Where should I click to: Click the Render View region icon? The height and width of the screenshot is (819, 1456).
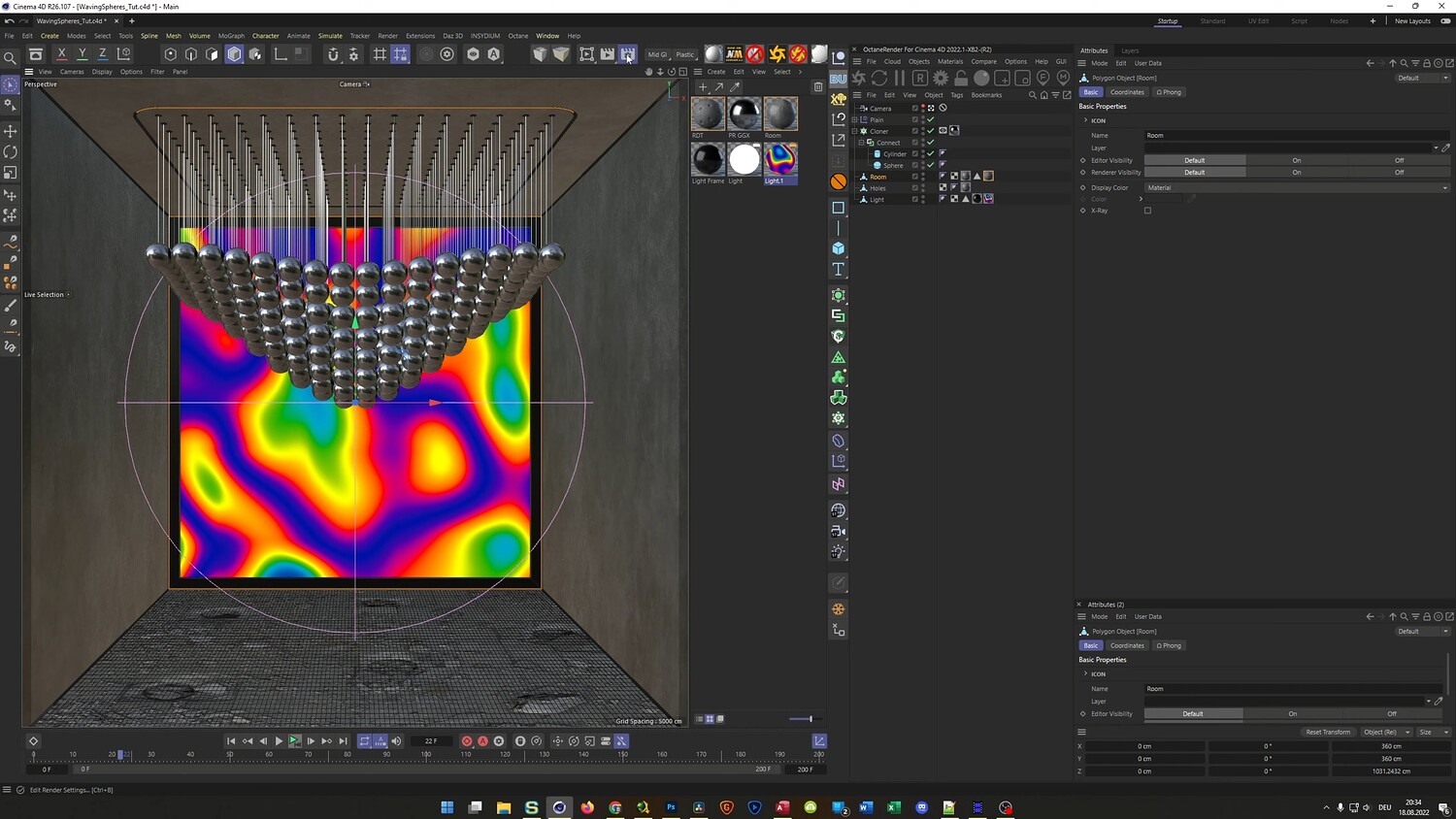(x=587, y=54)
